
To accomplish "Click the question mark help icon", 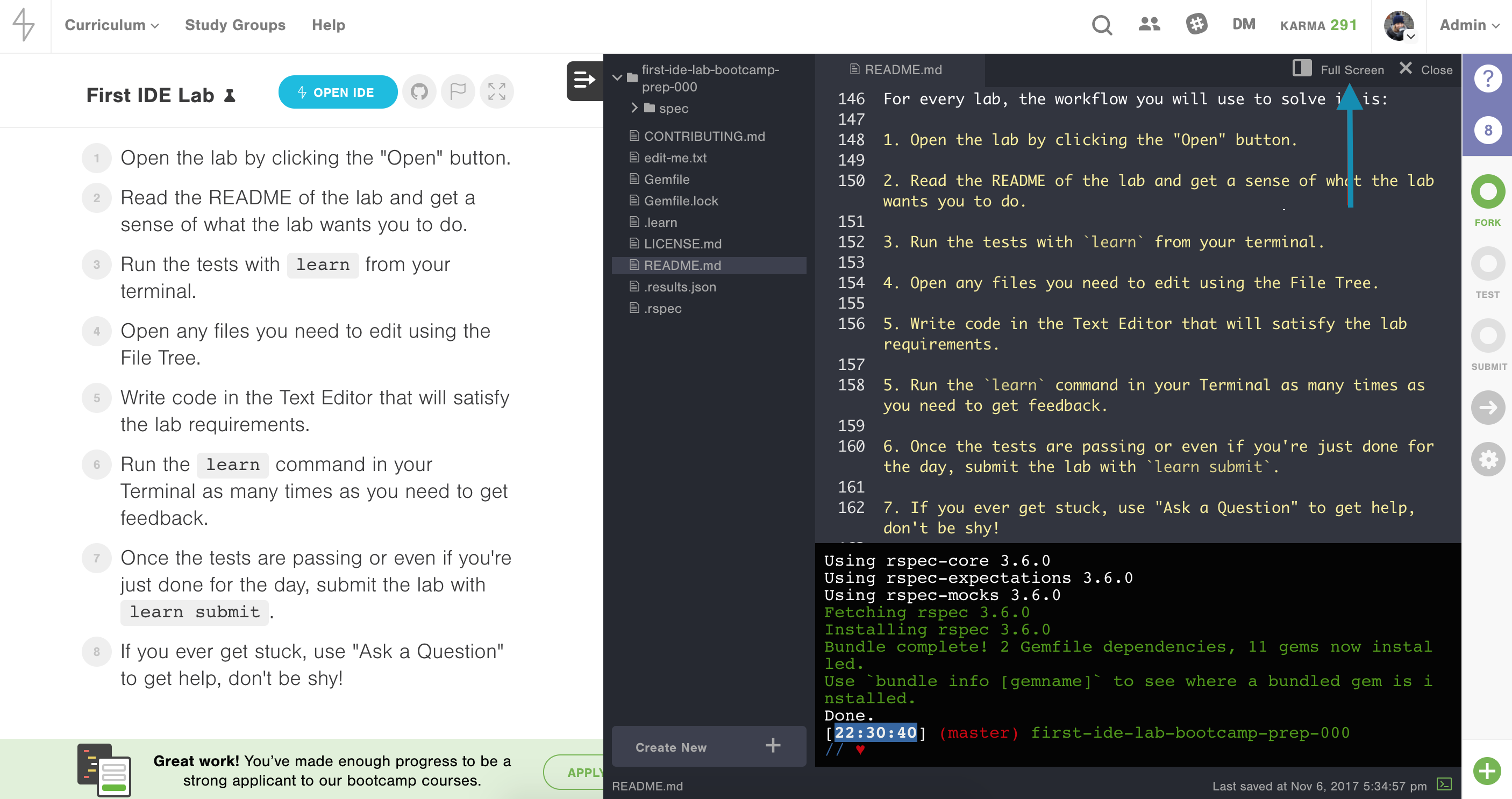I will 1487,79.
